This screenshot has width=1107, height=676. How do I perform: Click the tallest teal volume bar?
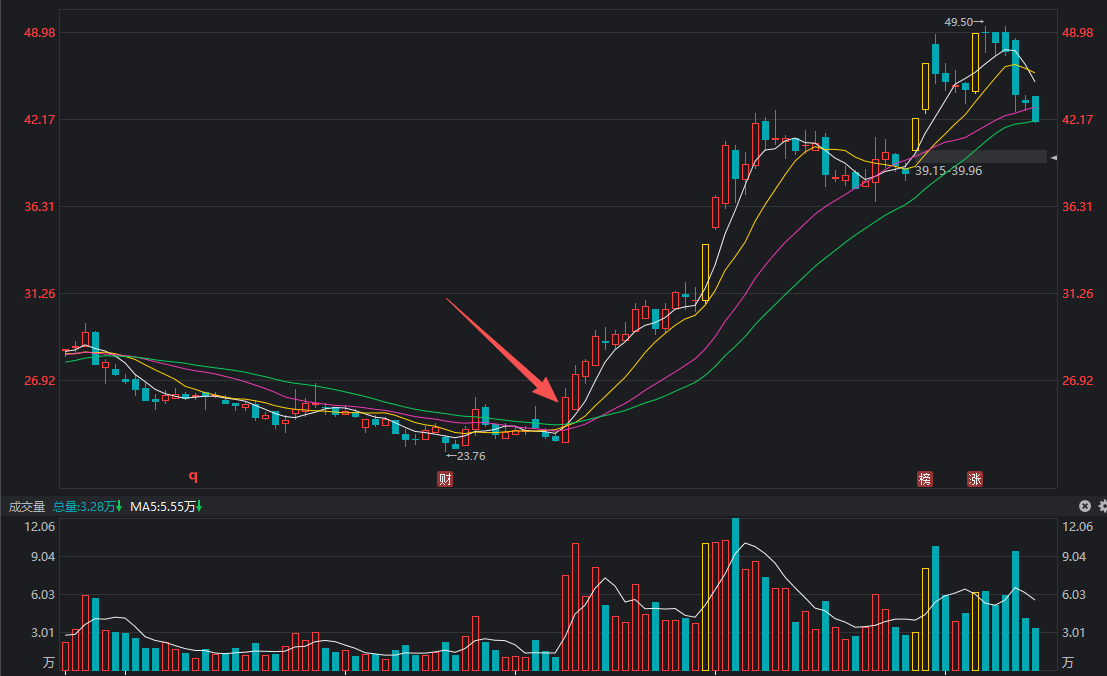point(736,595)
